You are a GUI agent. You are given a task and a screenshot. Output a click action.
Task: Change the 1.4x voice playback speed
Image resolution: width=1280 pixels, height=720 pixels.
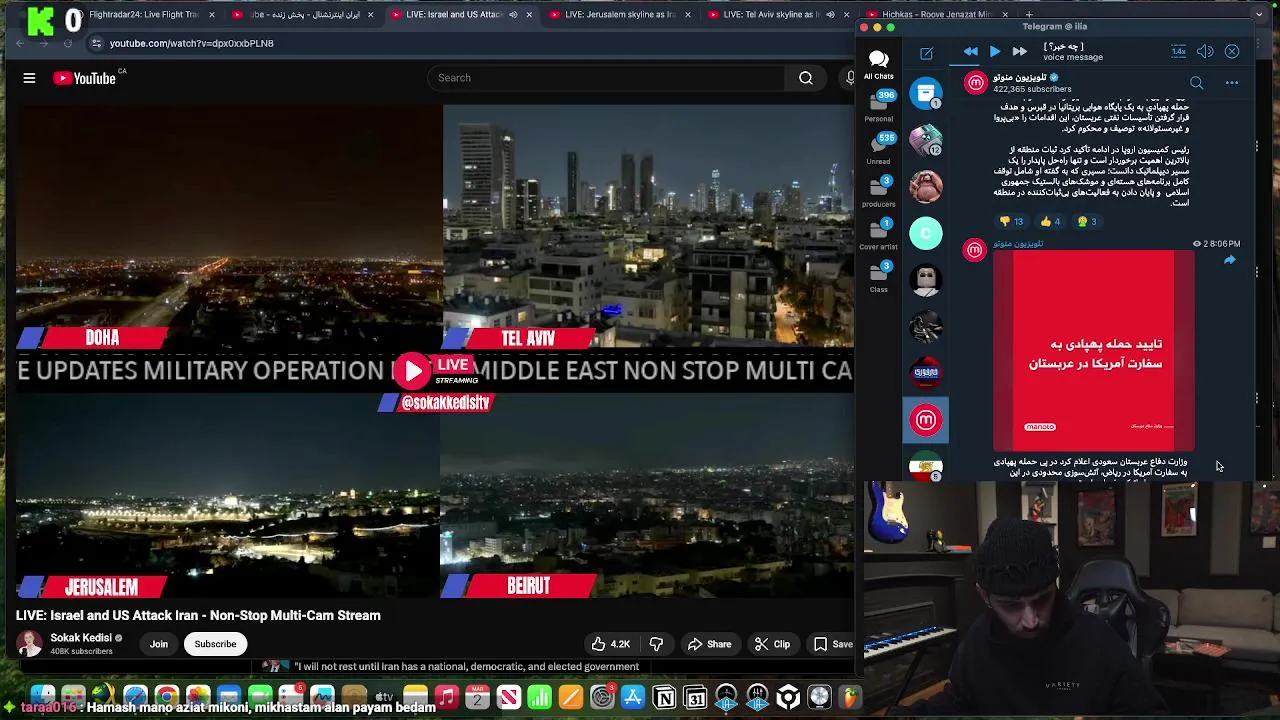(1179, 52)
